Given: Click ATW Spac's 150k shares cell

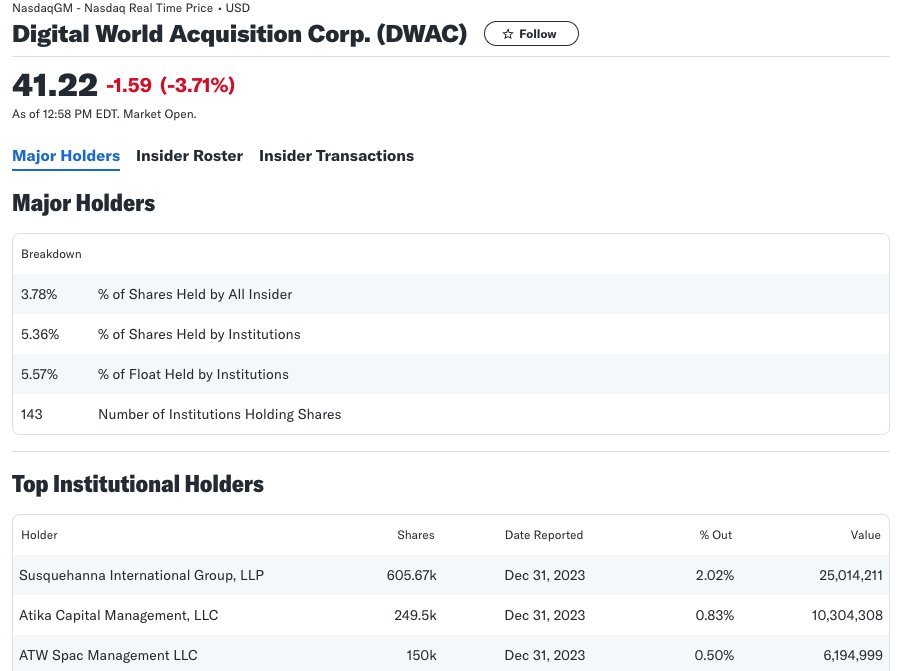Looking at the screenshot, I should (x=422, y=655).
